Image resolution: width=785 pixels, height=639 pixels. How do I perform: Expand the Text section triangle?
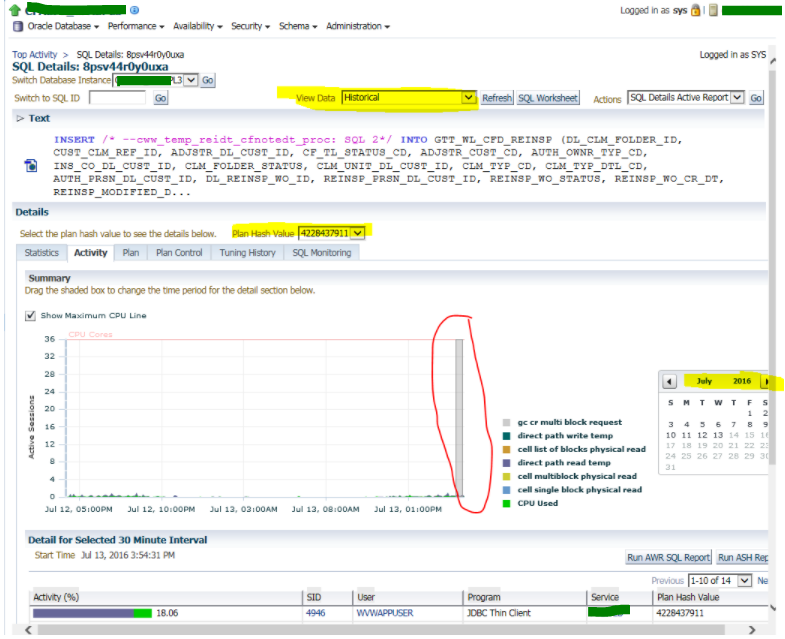tap(20, 119)
